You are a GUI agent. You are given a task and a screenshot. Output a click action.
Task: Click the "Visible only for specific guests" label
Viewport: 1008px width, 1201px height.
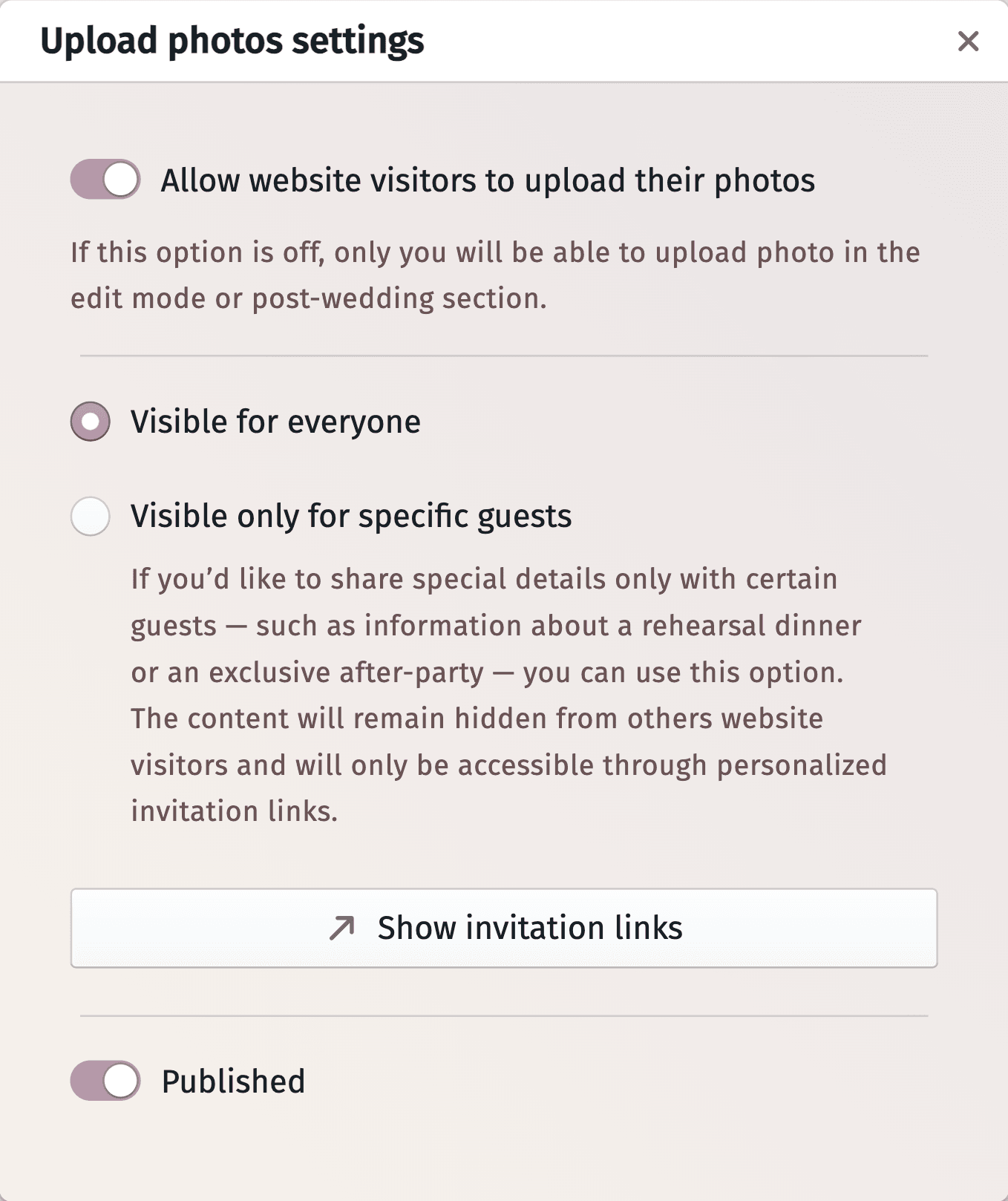tap(351, 516)
